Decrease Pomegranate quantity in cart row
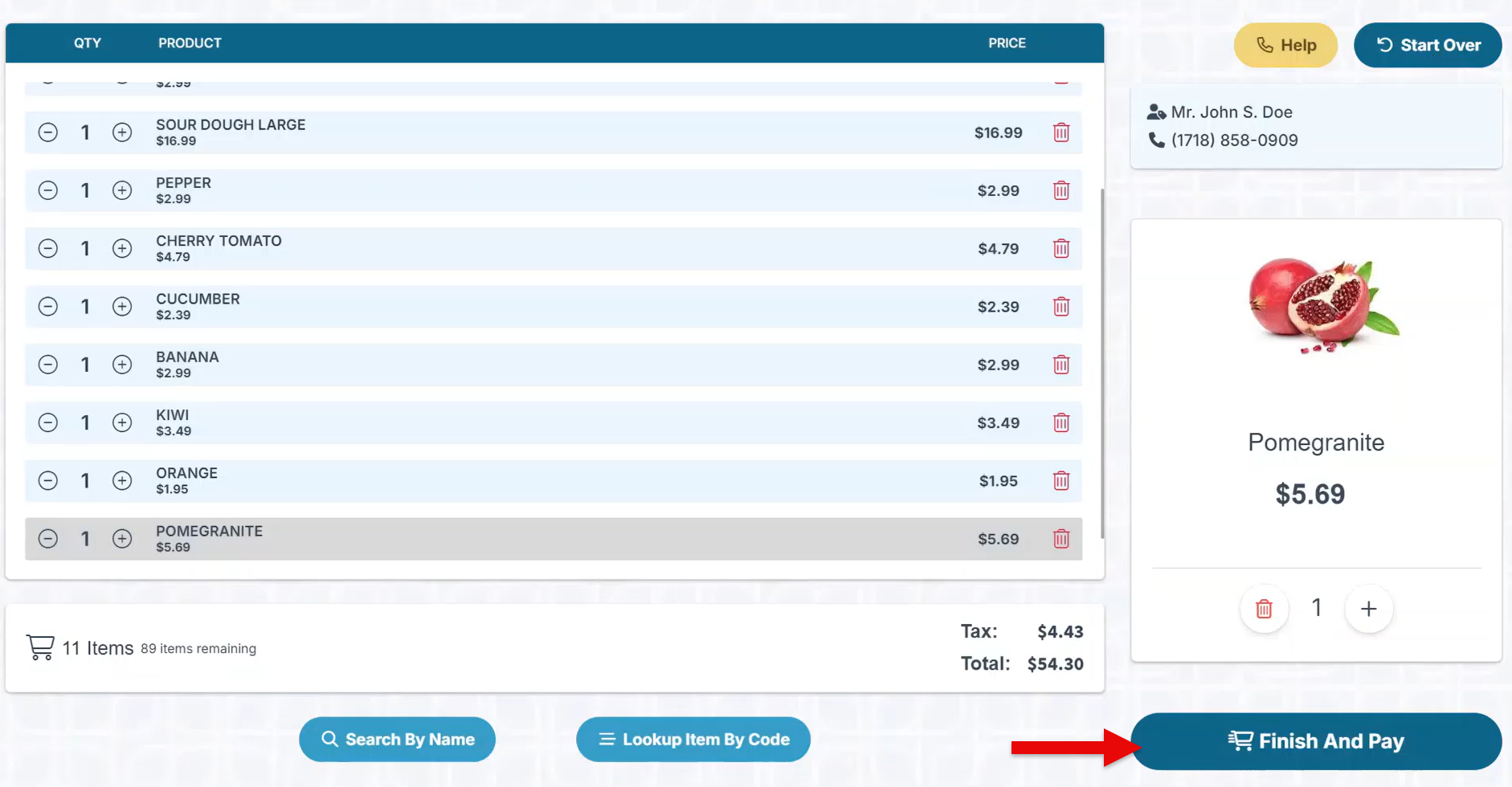 (x=48, y=539)
